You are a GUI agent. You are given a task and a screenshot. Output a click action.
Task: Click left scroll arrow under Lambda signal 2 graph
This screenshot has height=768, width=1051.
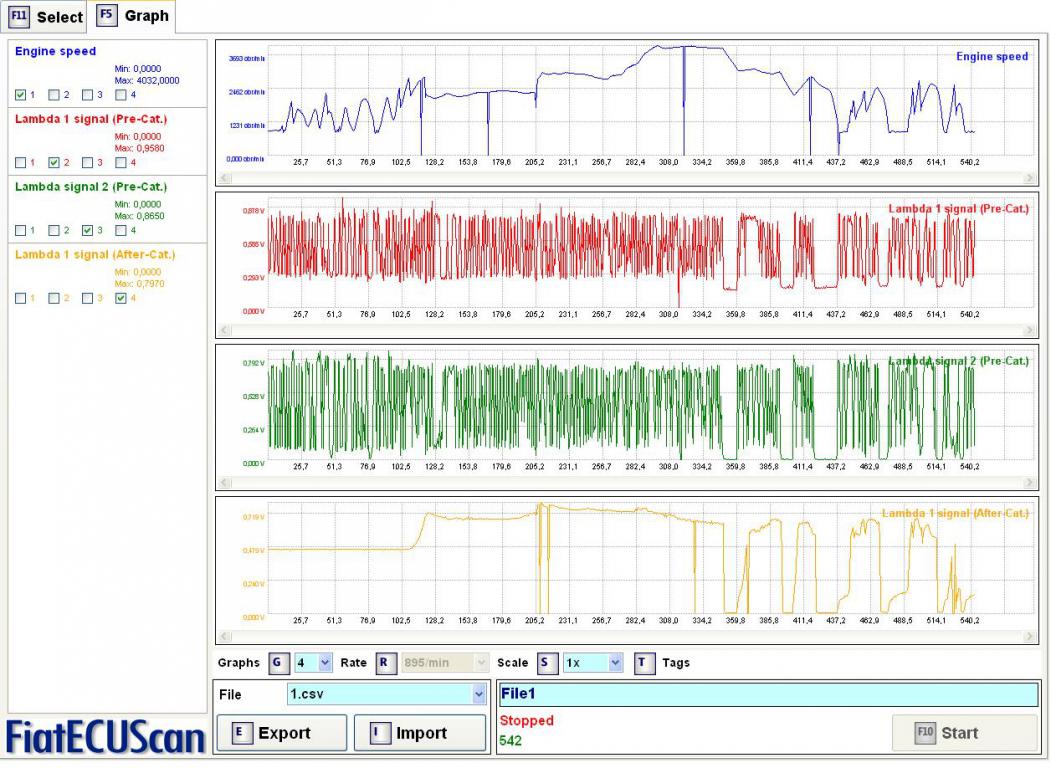(x=225, y=482)
